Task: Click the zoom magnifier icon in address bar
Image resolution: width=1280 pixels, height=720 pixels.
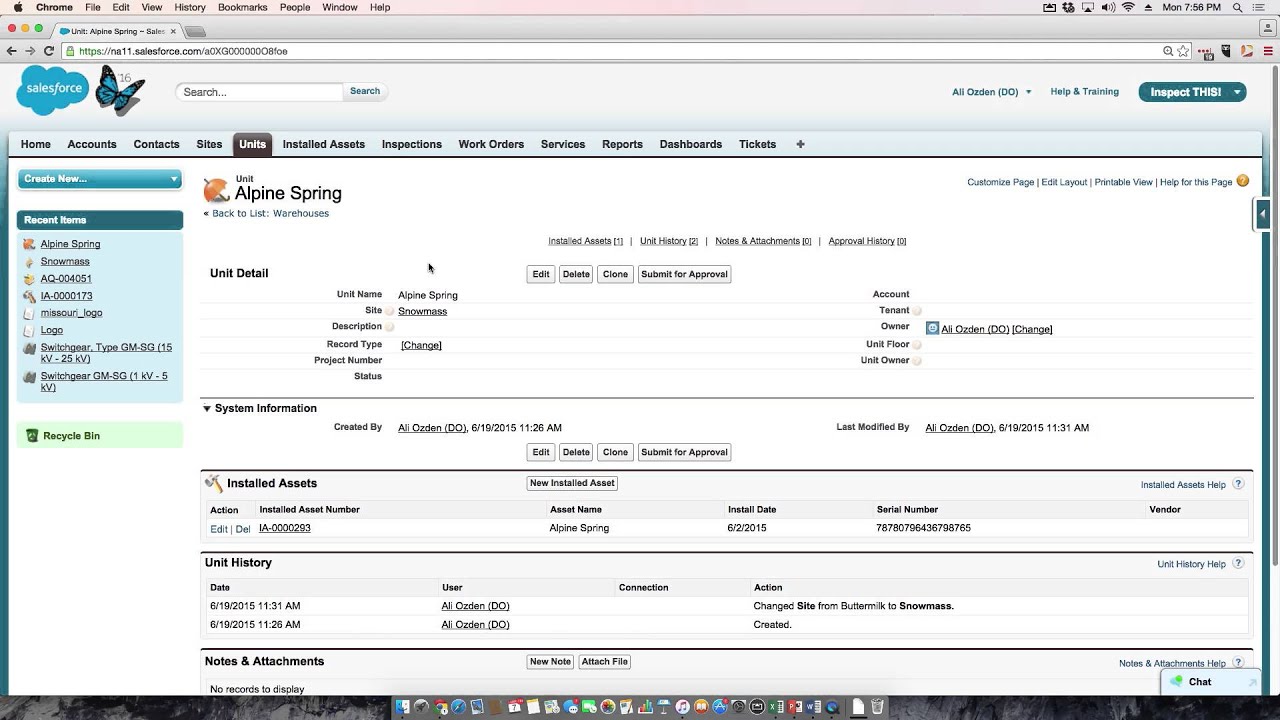Action: point(1168,51)
